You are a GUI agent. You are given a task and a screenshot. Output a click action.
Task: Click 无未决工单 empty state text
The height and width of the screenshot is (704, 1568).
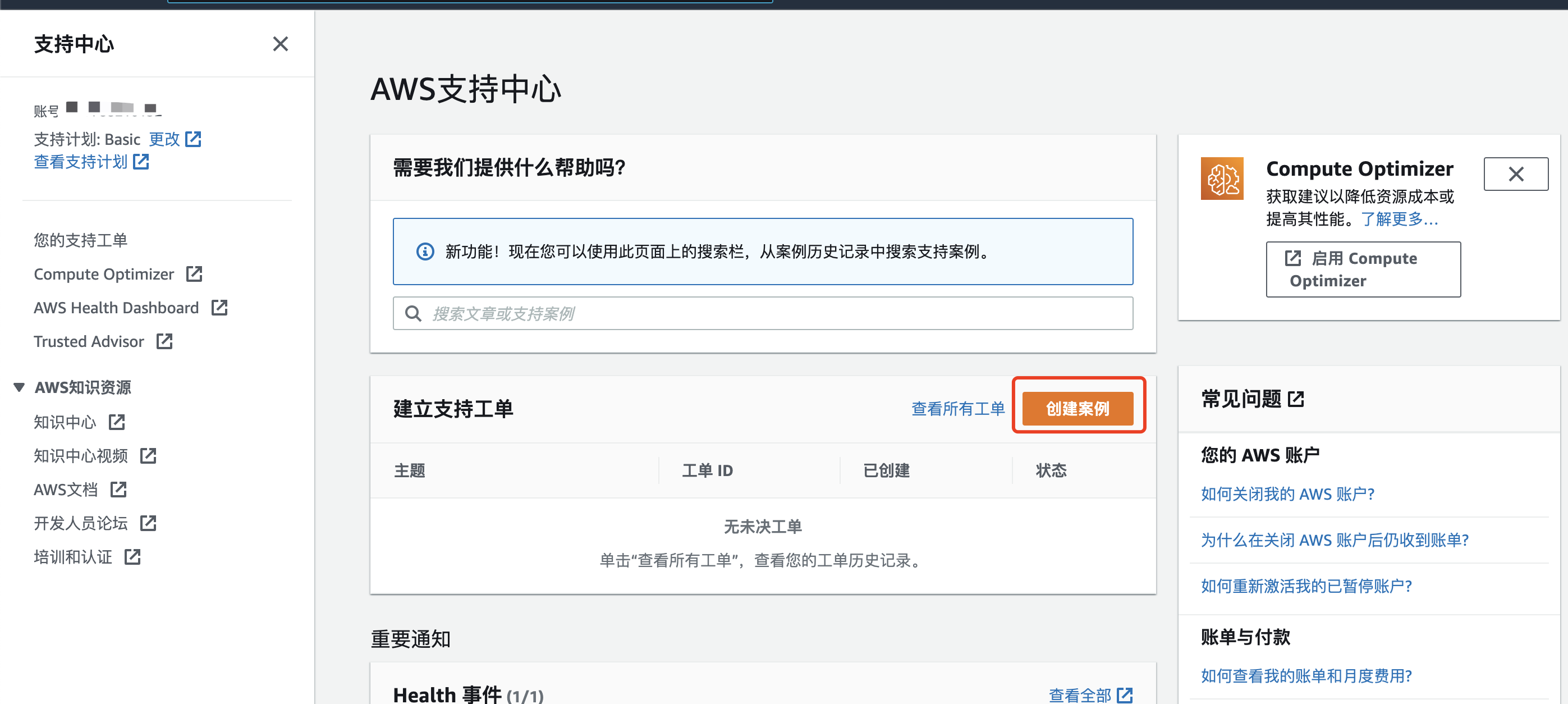pyautogui.click(x=763, y=526)
